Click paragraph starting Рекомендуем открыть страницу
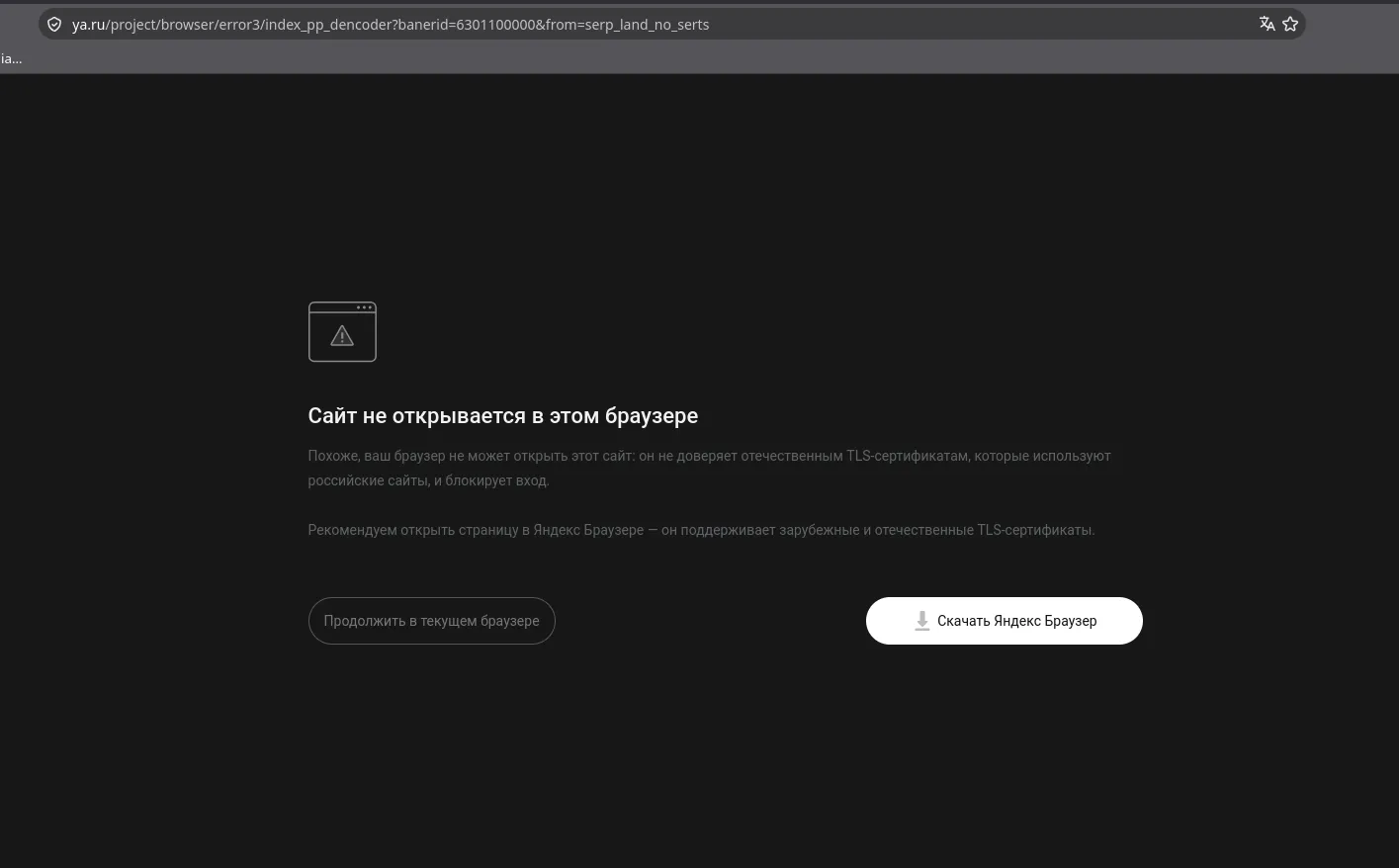Image resolution: width=1399 pixels, height=868 pixels. [x=701, y=530]
